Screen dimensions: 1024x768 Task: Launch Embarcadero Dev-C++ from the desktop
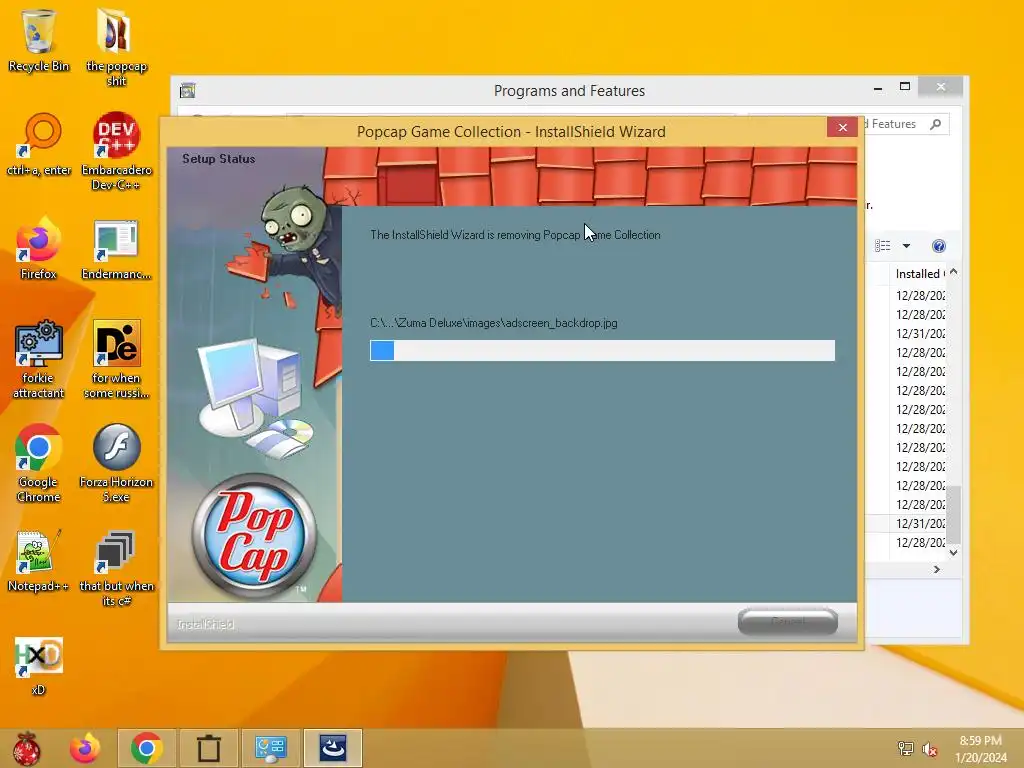(x=116, y=152)
